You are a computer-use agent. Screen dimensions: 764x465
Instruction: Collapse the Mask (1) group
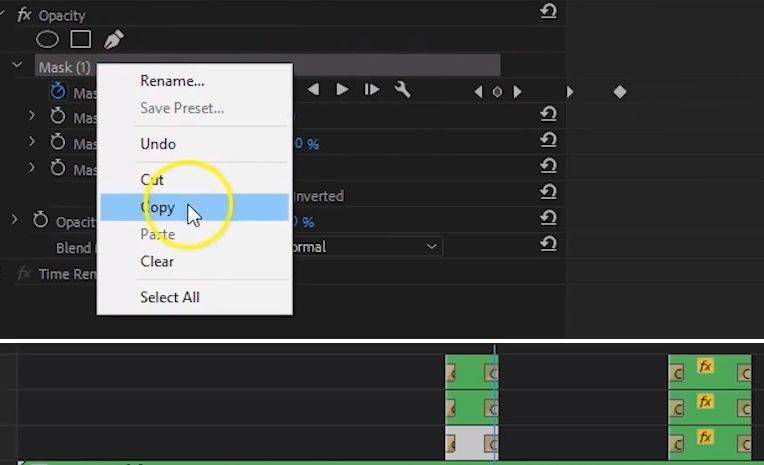coord(17,66)
